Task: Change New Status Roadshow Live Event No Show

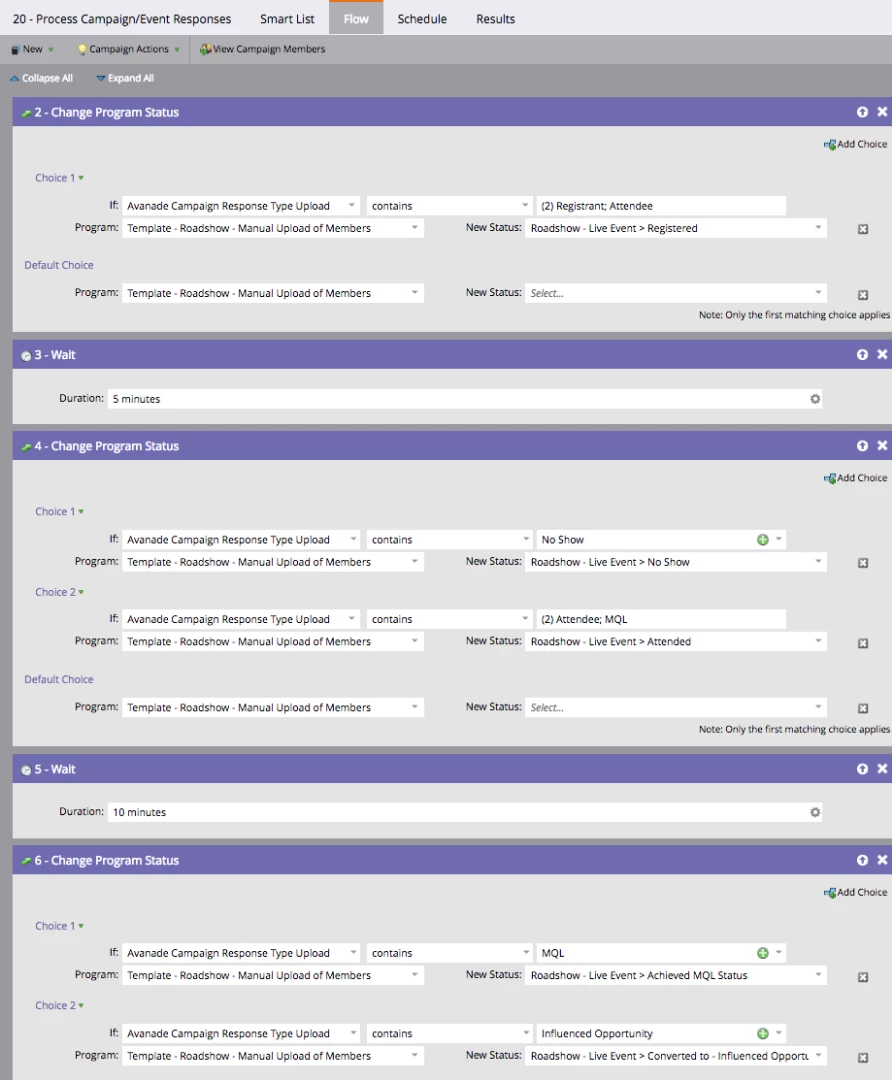Action: [676, 562]
